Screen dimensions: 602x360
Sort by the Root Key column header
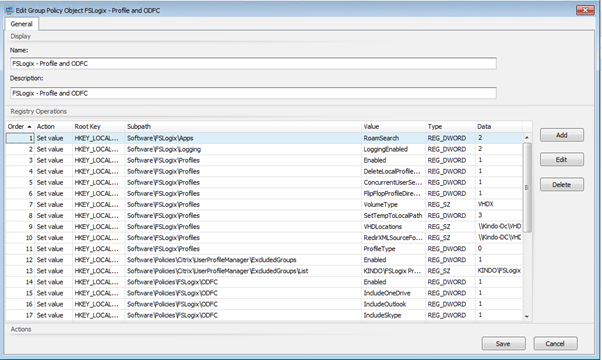pos(98,126)
